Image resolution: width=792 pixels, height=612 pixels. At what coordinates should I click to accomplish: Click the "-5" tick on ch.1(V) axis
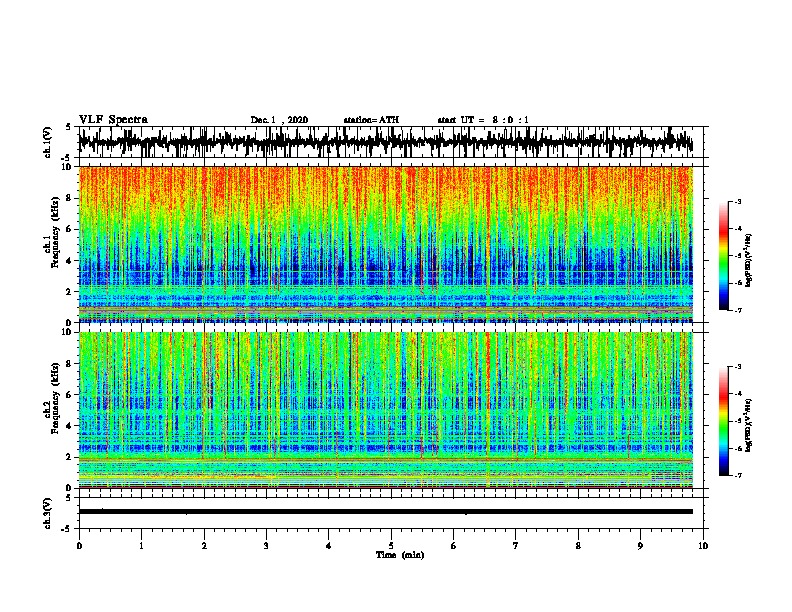tap(67, 158)
